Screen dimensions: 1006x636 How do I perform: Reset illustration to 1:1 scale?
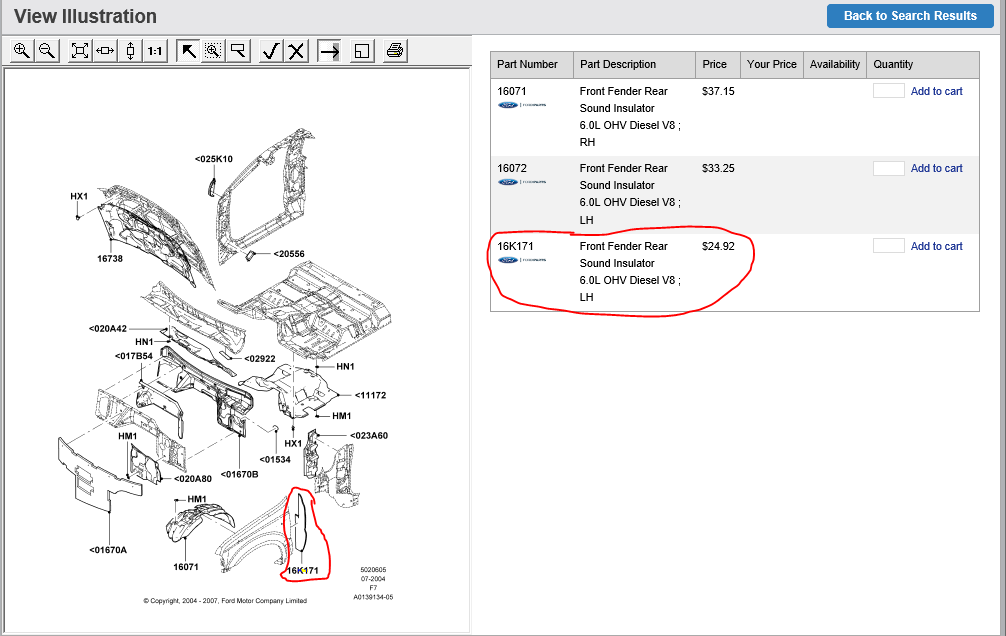155,51
